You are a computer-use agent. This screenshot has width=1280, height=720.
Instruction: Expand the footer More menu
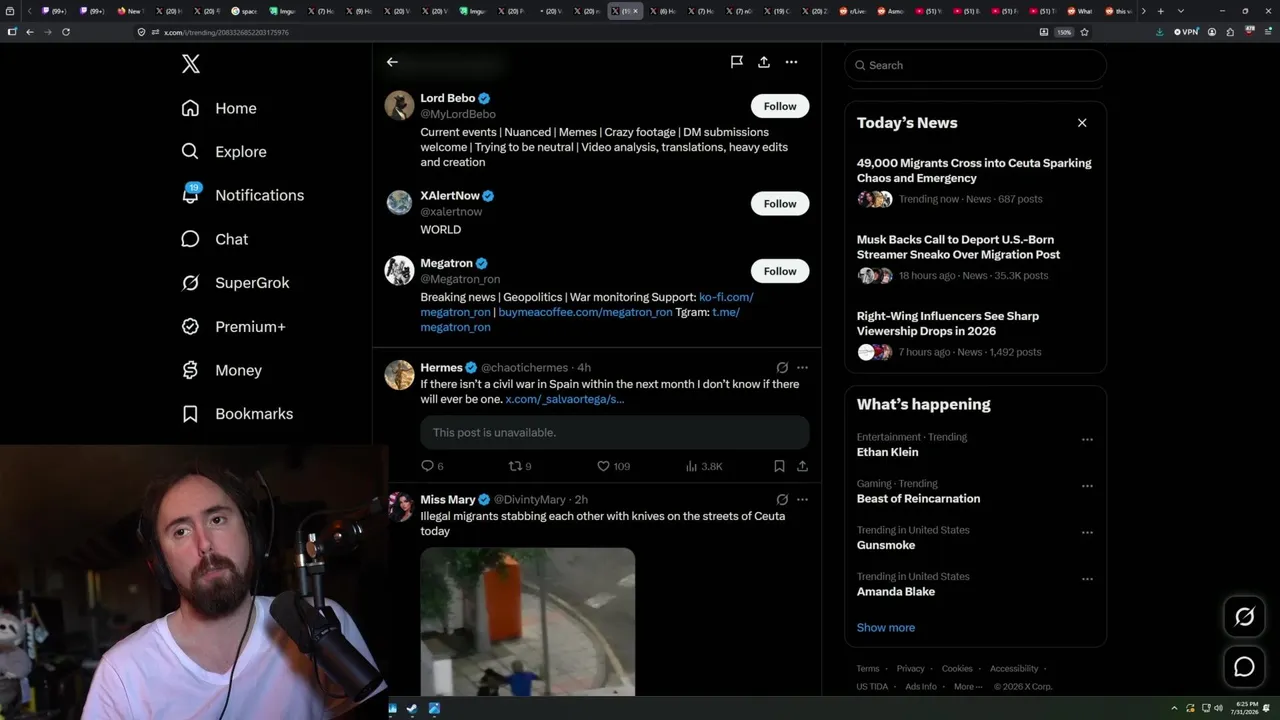pos(968,687)
